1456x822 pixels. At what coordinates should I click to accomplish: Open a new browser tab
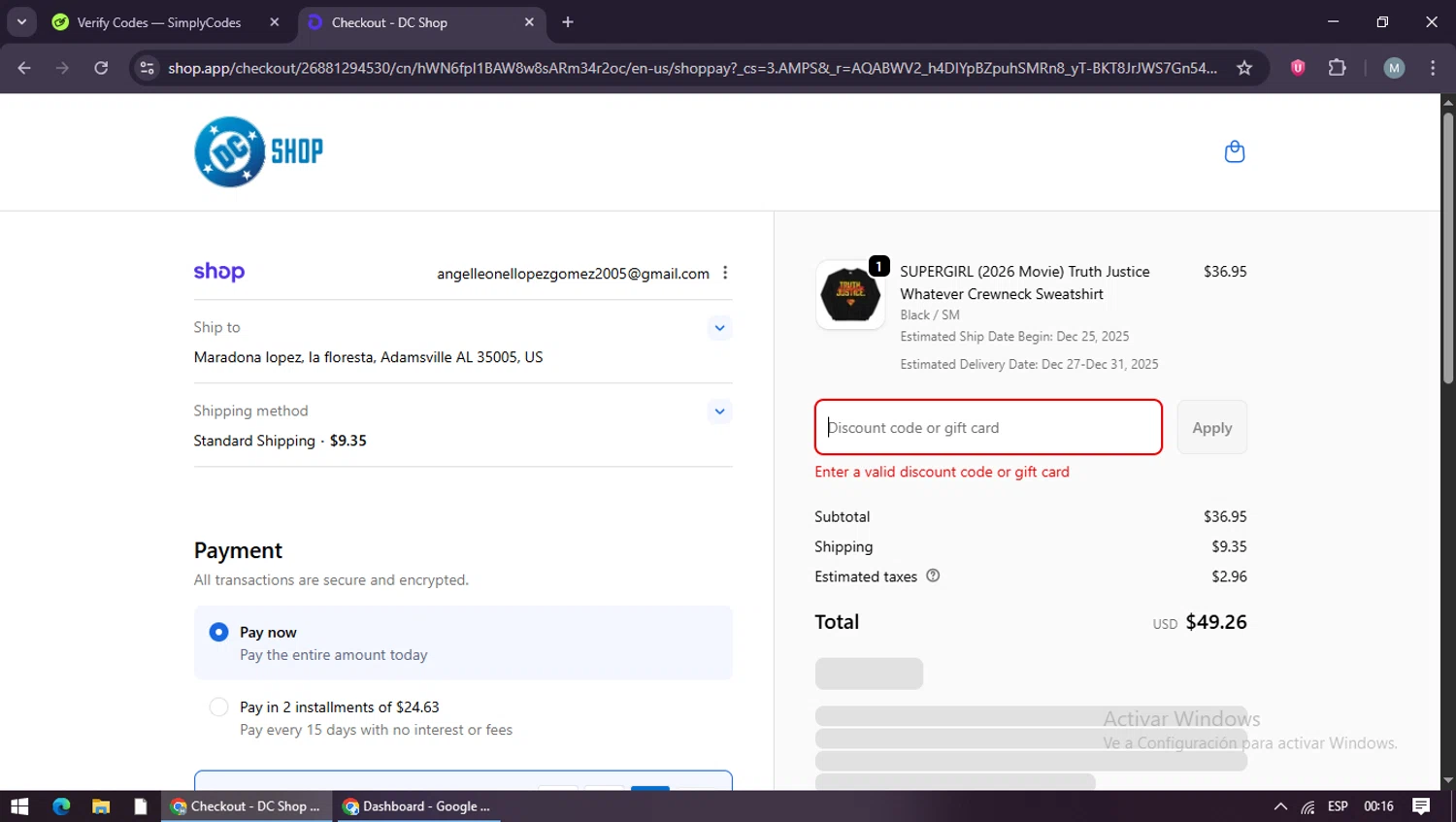coord(568,22)
